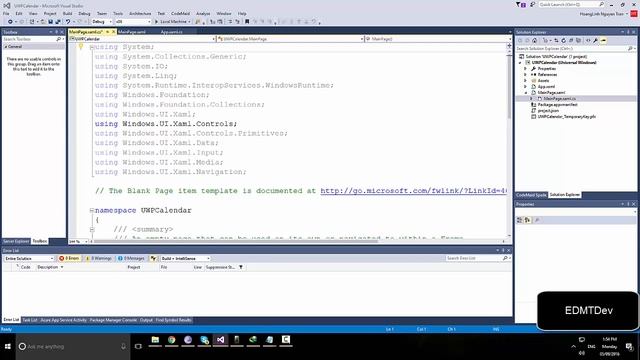640x360 pixels.
Task: Open the UWPCalendar.MainPage type dropdown
Action: (290, 39)
